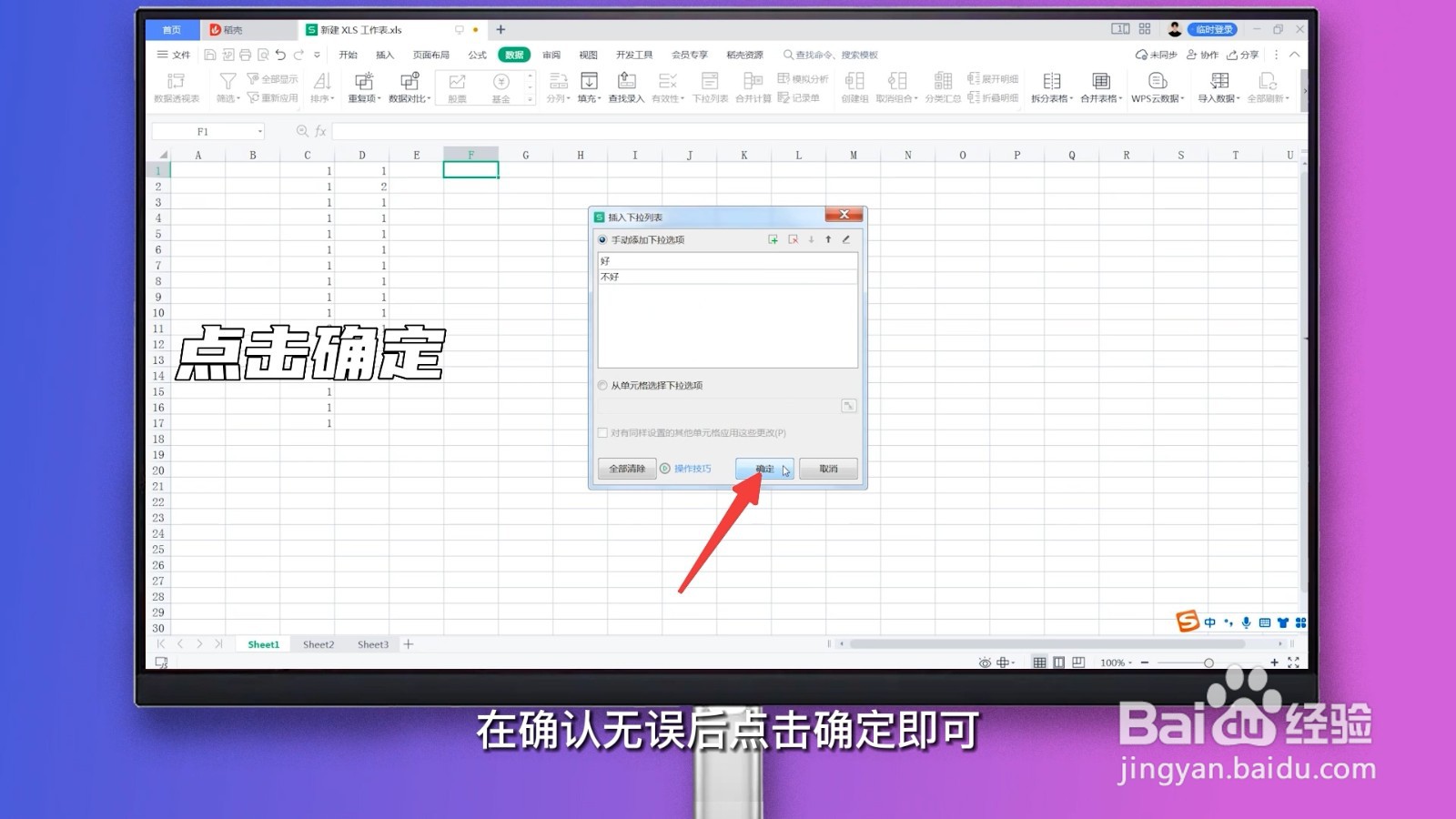Click the 查找命令 search box
Screen dimensions: 1456x819
tap(831, 55)
